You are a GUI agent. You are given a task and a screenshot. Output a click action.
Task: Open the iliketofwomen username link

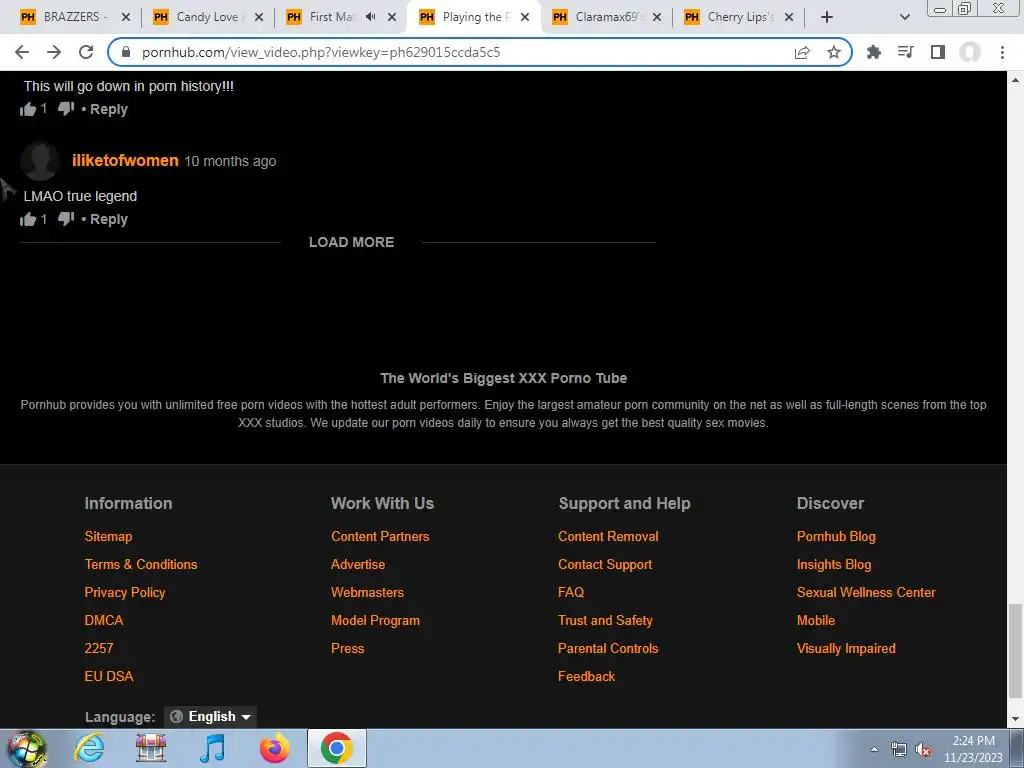[x=125, y=161]
